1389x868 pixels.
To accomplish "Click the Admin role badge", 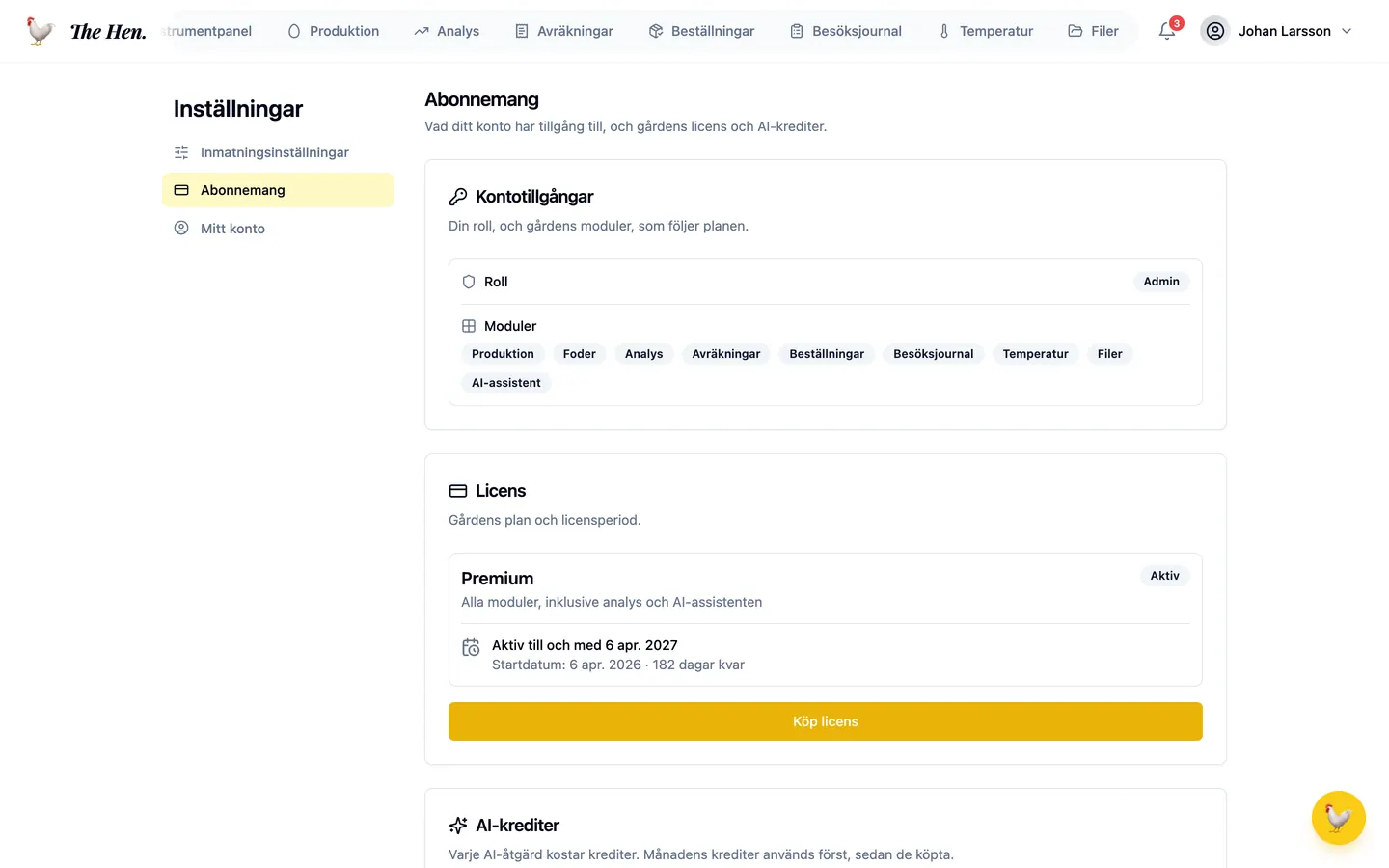I will [1161, 282].
